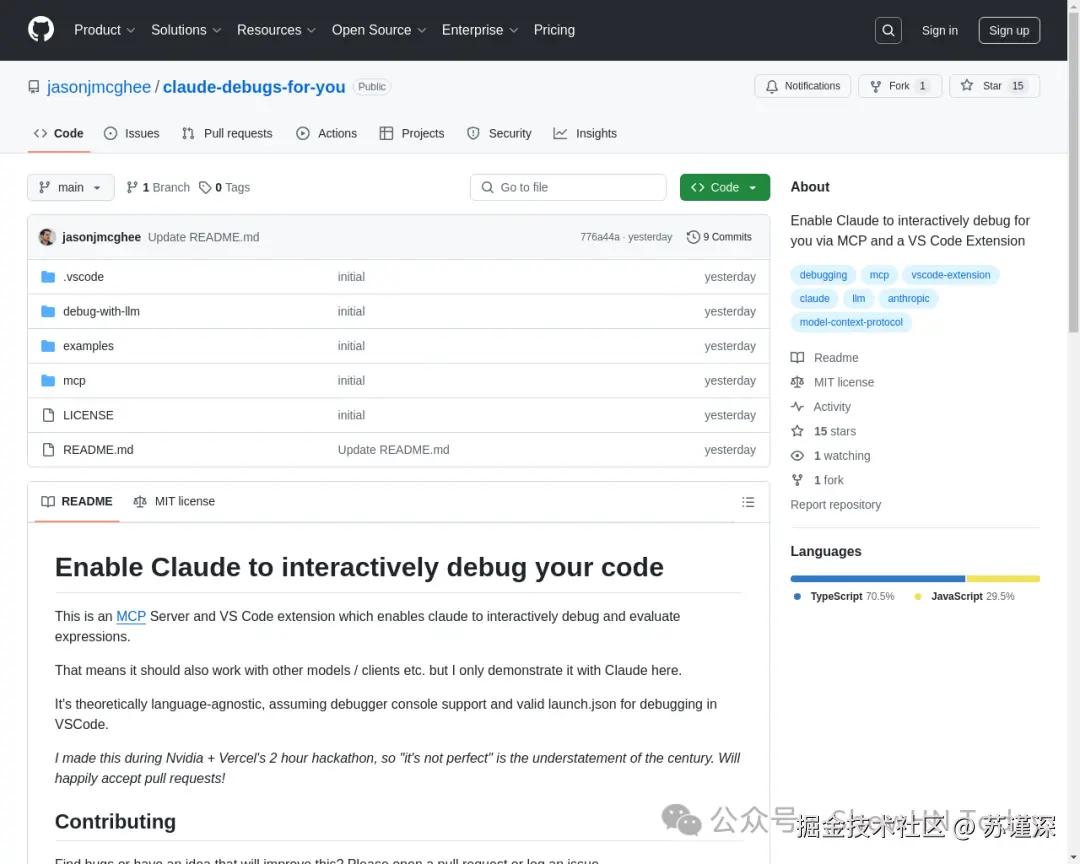Click jasonjmcghee's avatar in commit row
The width and height of the screenshot is (1080, 864).
pos(47,237)
